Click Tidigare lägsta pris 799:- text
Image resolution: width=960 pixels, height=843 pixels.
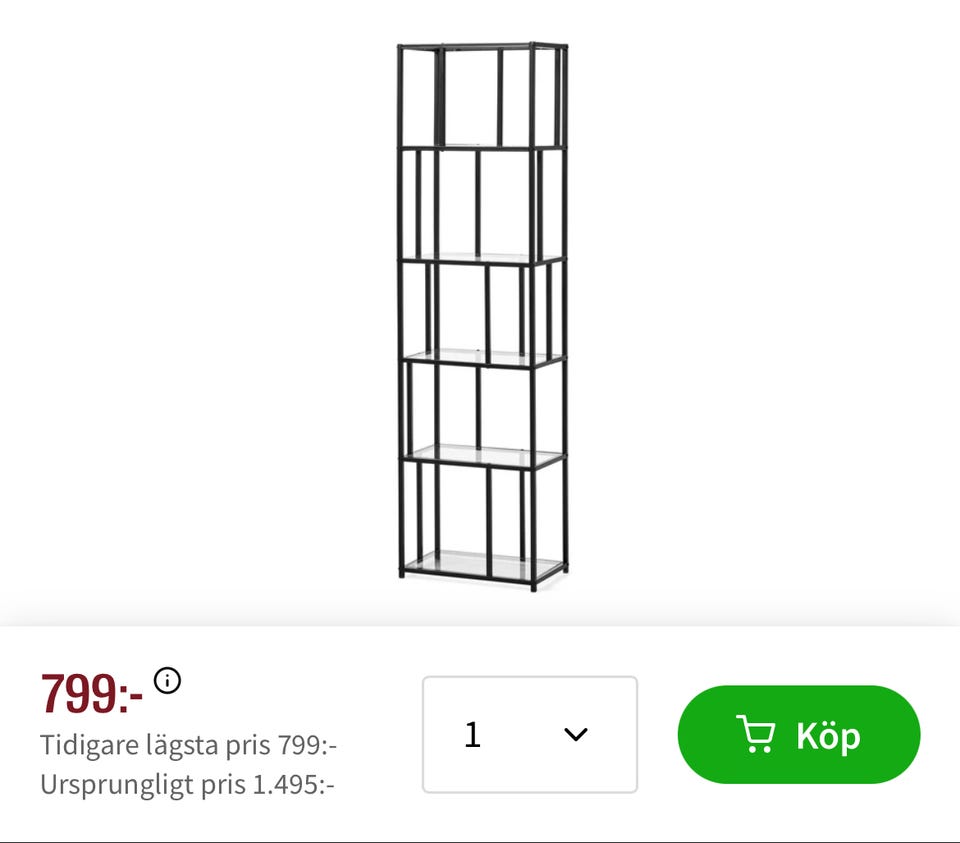click(x=189, y=745)
